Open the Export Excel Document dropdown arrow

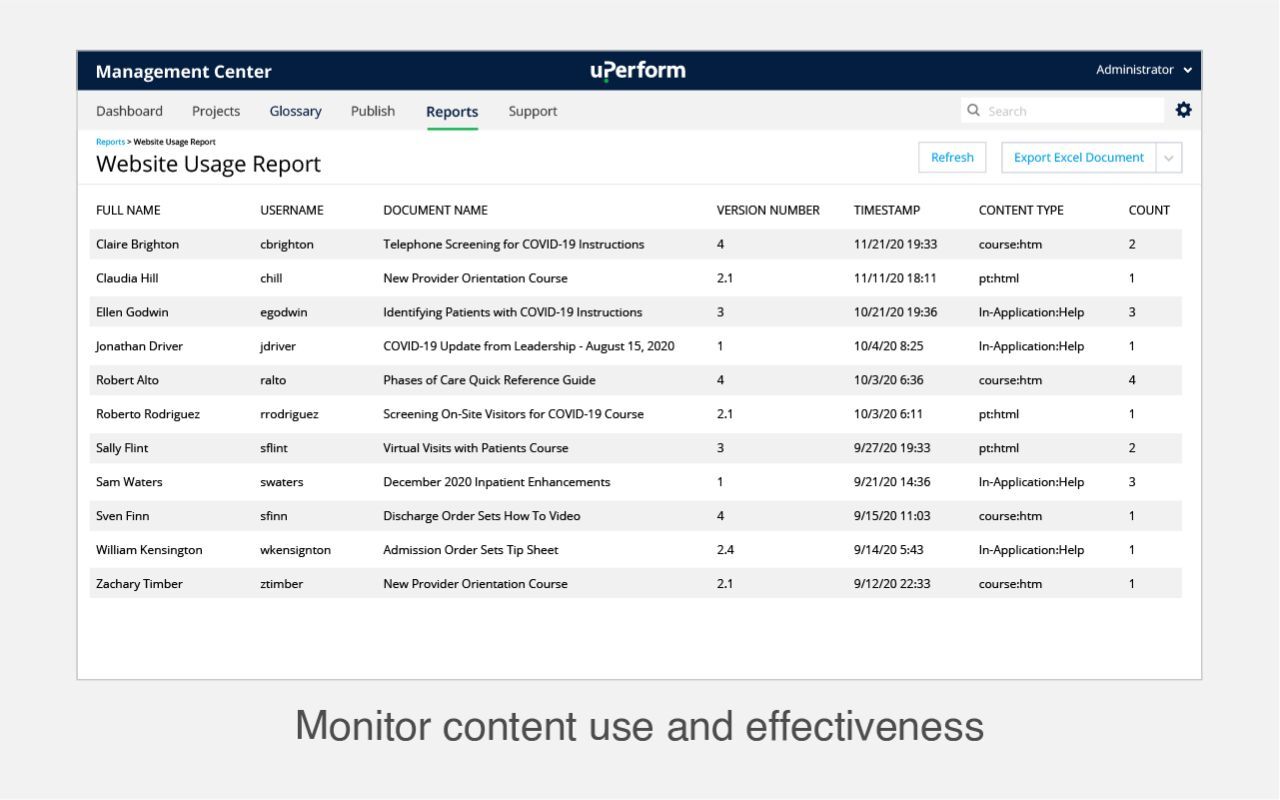1169,158
